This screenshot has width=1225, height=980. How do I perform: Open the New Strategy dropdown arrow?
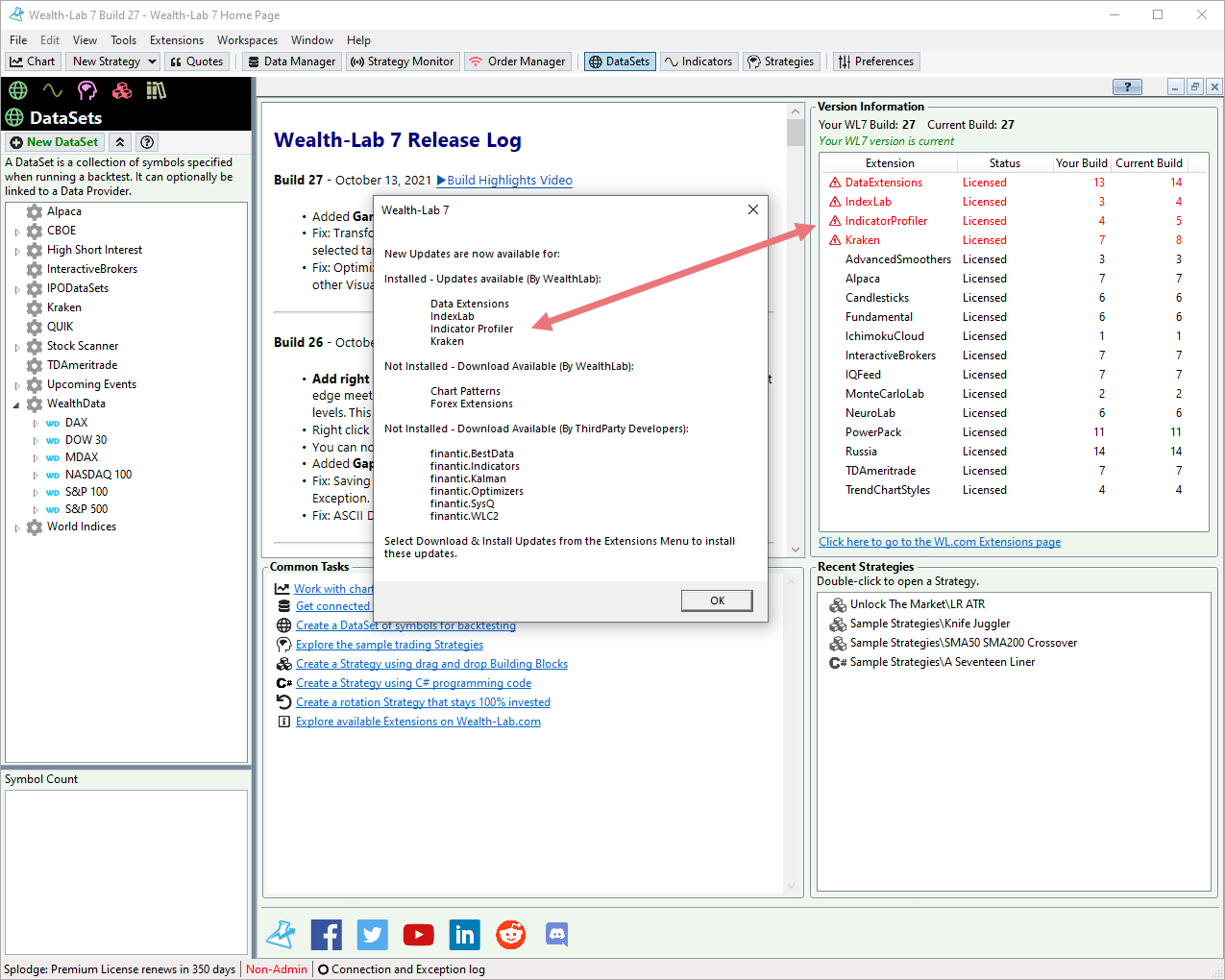(x=152, y=61)
